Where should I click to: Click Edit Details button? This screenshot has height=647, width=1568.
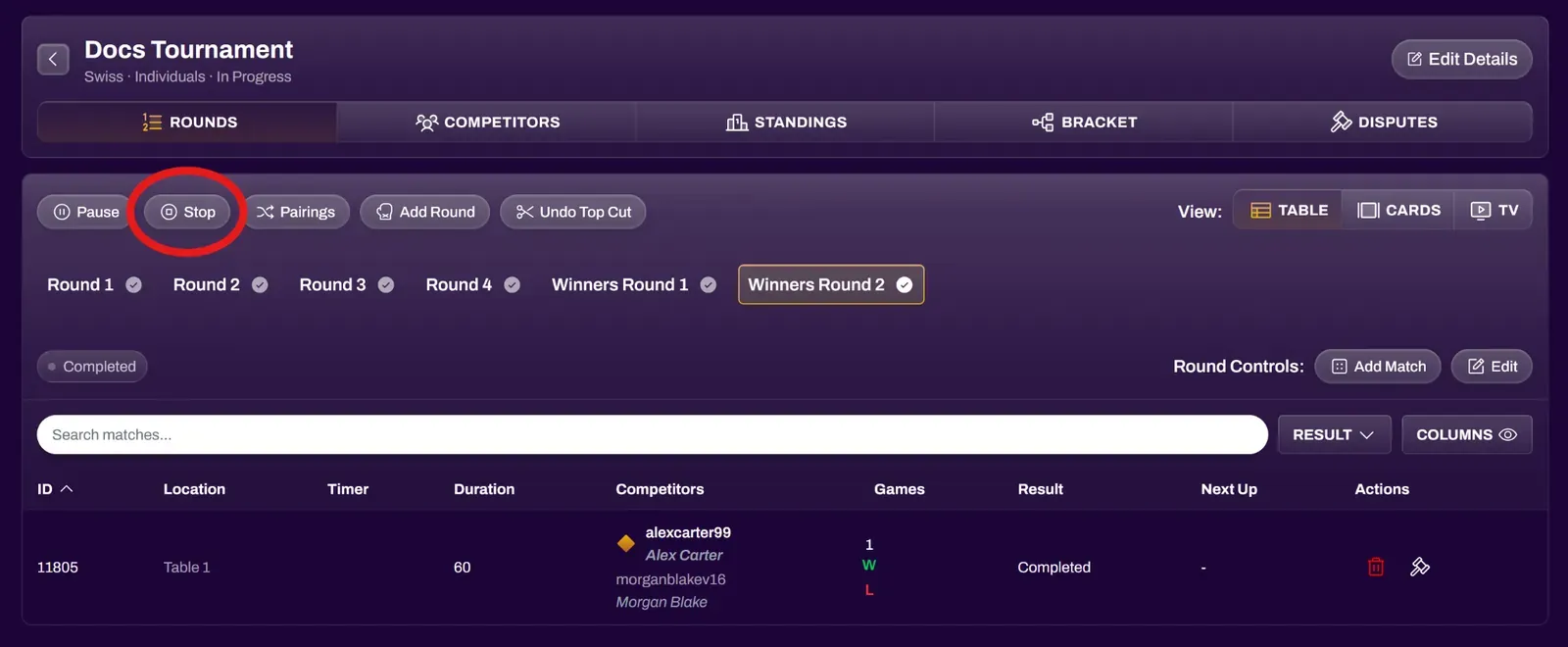[x=1462, y=59]
